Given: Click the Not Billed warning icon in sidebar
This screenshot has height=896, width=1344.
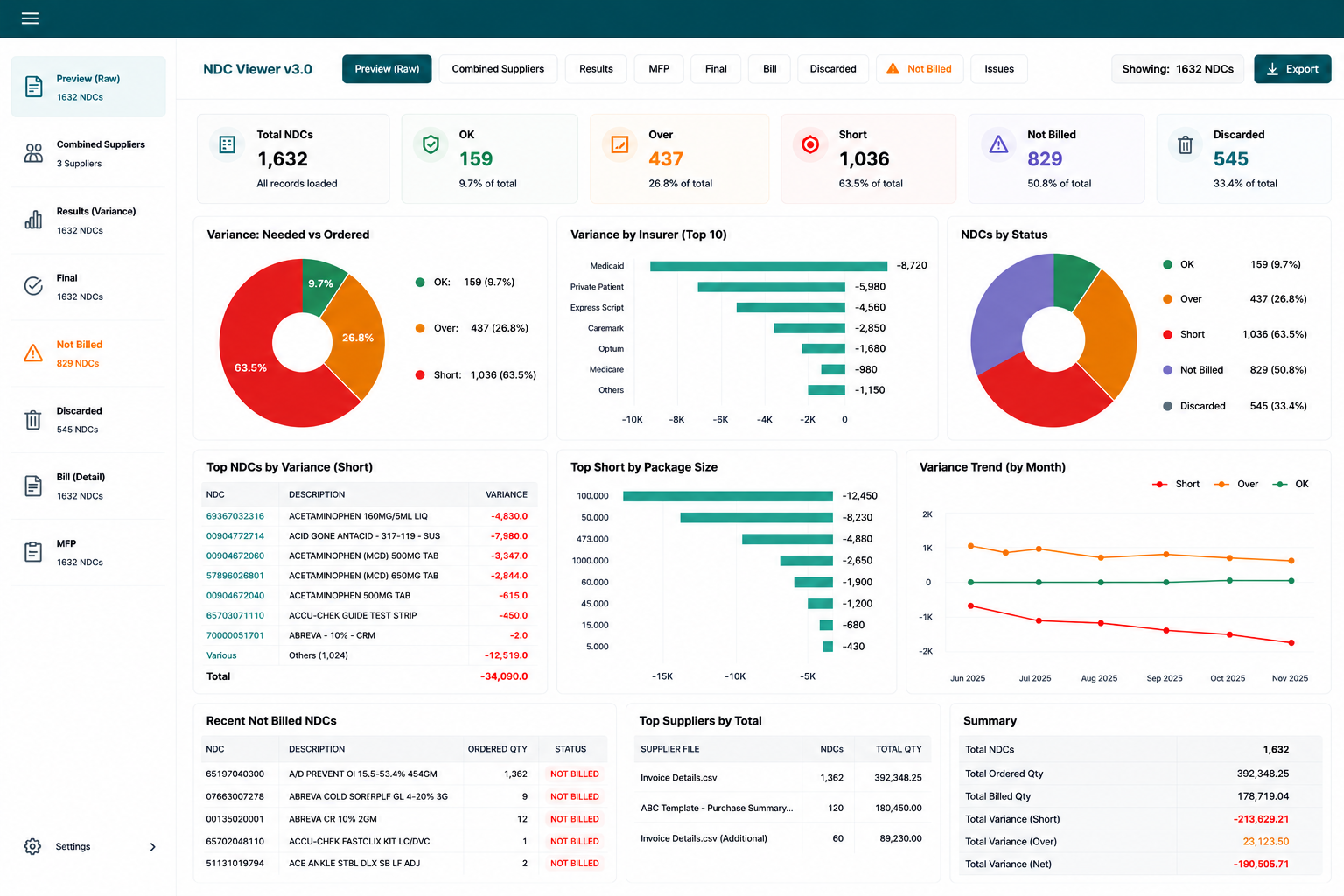Looking at the screenshot, I should point(33,353).
